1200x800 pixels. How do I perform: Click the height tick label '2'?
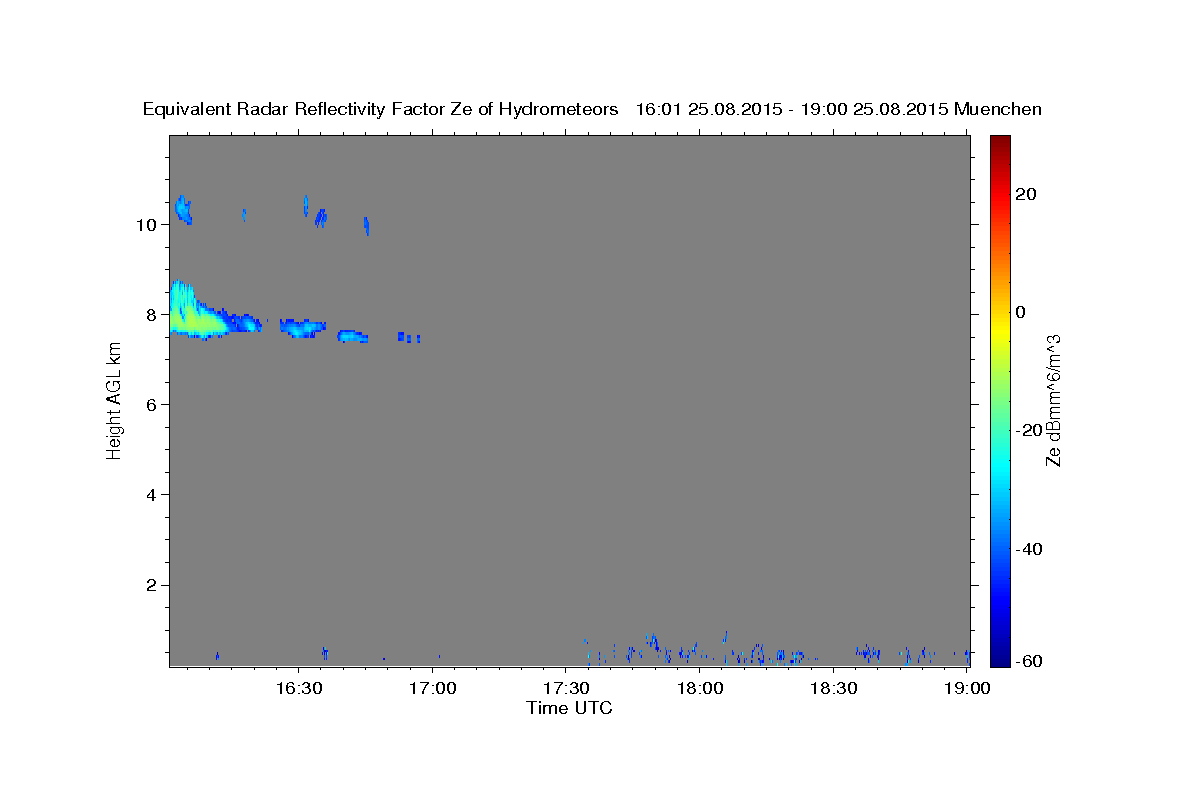(150, 585)
